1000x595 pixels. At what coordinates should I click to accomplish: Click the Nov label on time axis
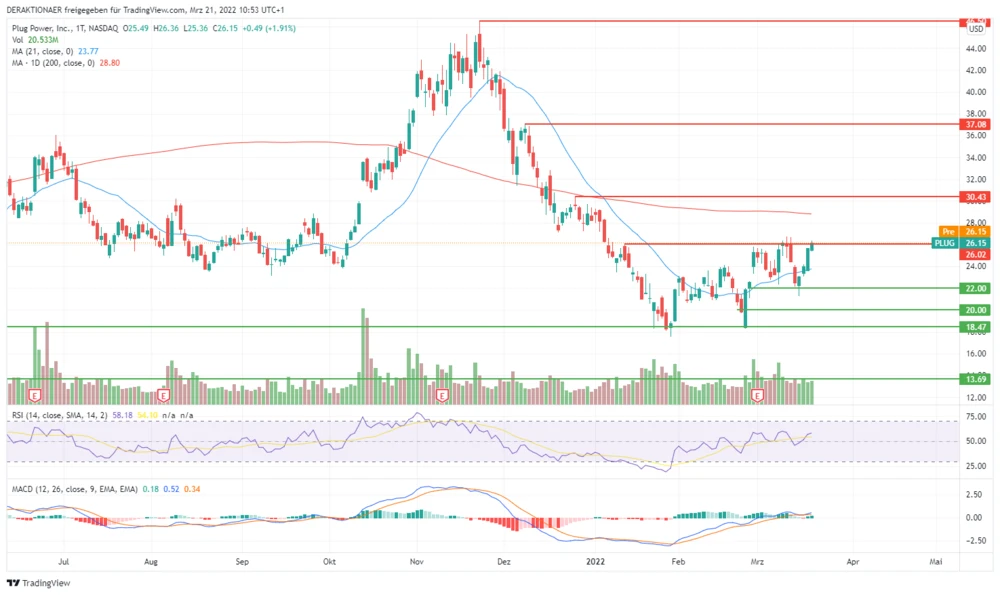click(x=418, y=563)
